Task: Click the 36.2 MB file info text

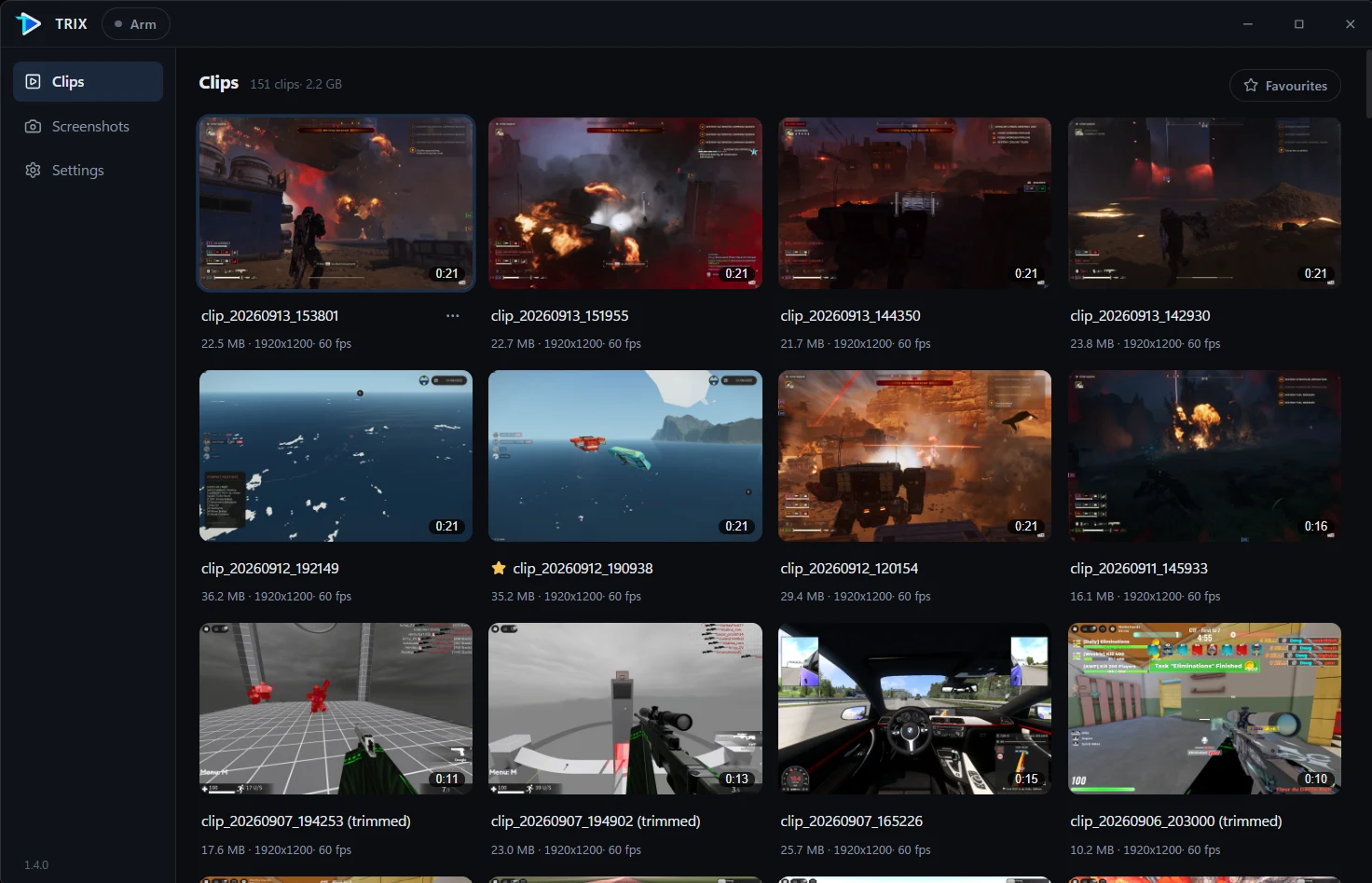Action: (x=276, y=597)
